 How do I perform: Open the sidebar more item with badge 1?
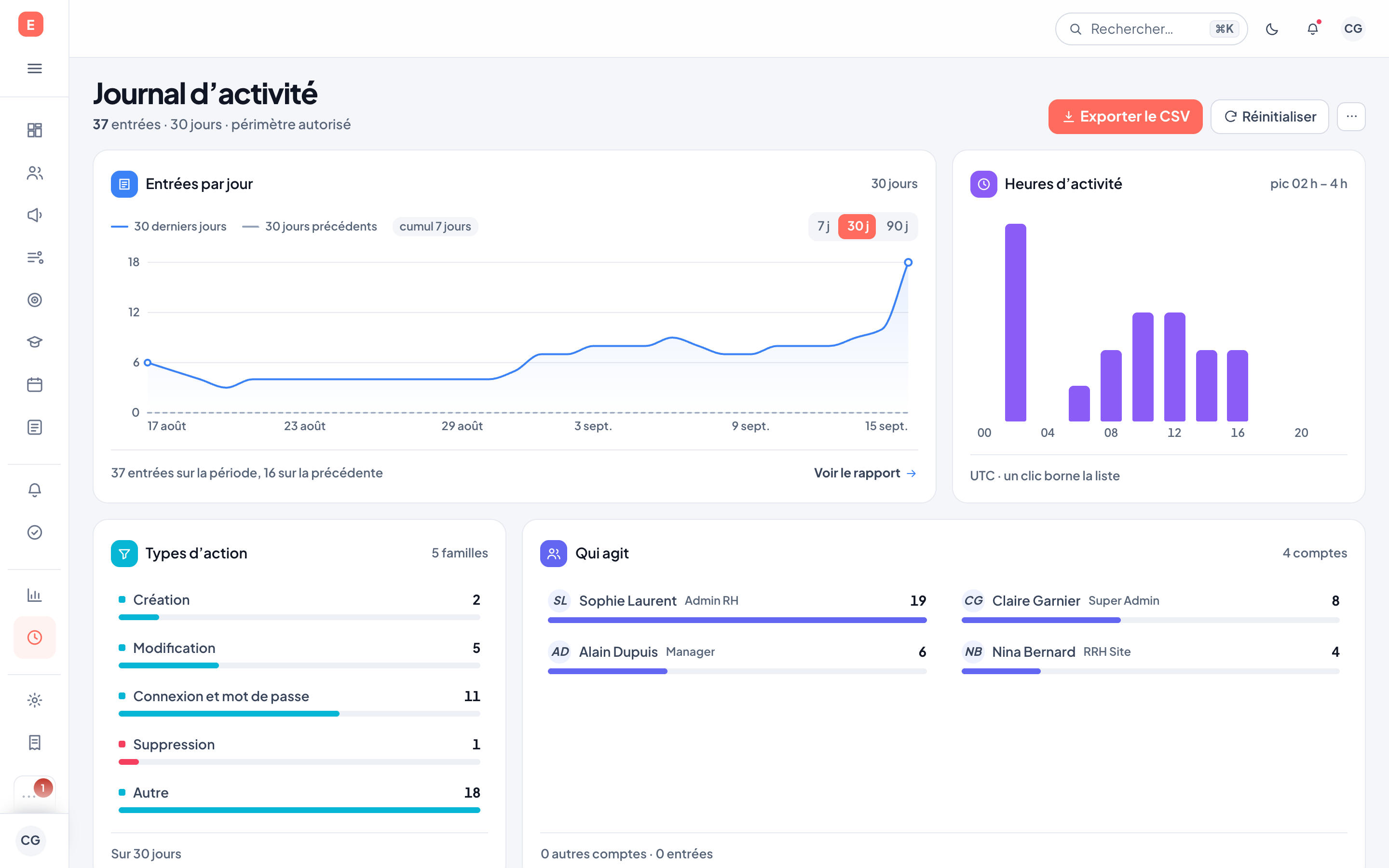tap(34, 795)
